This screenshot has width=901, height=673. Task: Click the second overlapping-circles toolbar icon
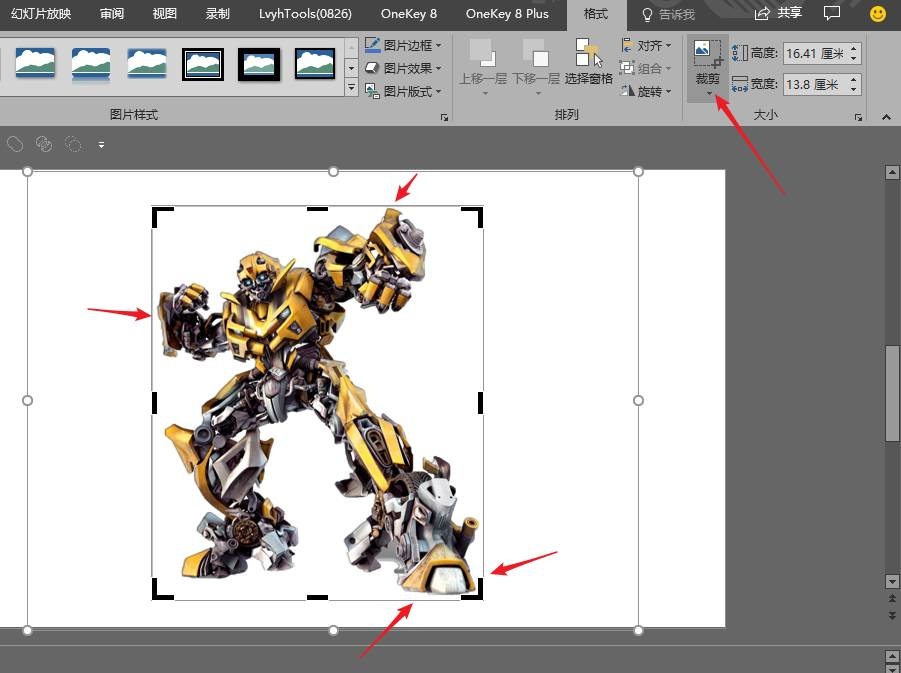pyautogui.click(x=44, y=144)
